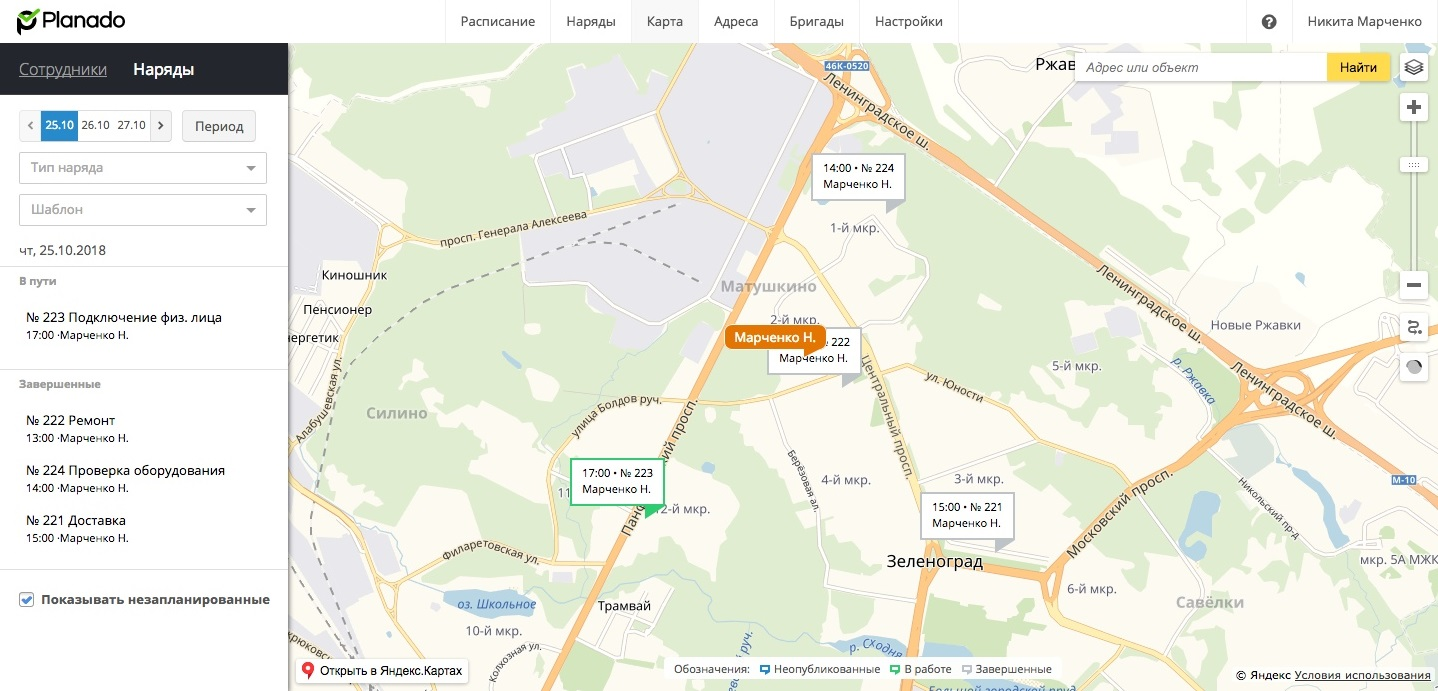Open Никита Марченко user menu
The height and width of the screenshot is (691, 1438).
(1364, 22)
